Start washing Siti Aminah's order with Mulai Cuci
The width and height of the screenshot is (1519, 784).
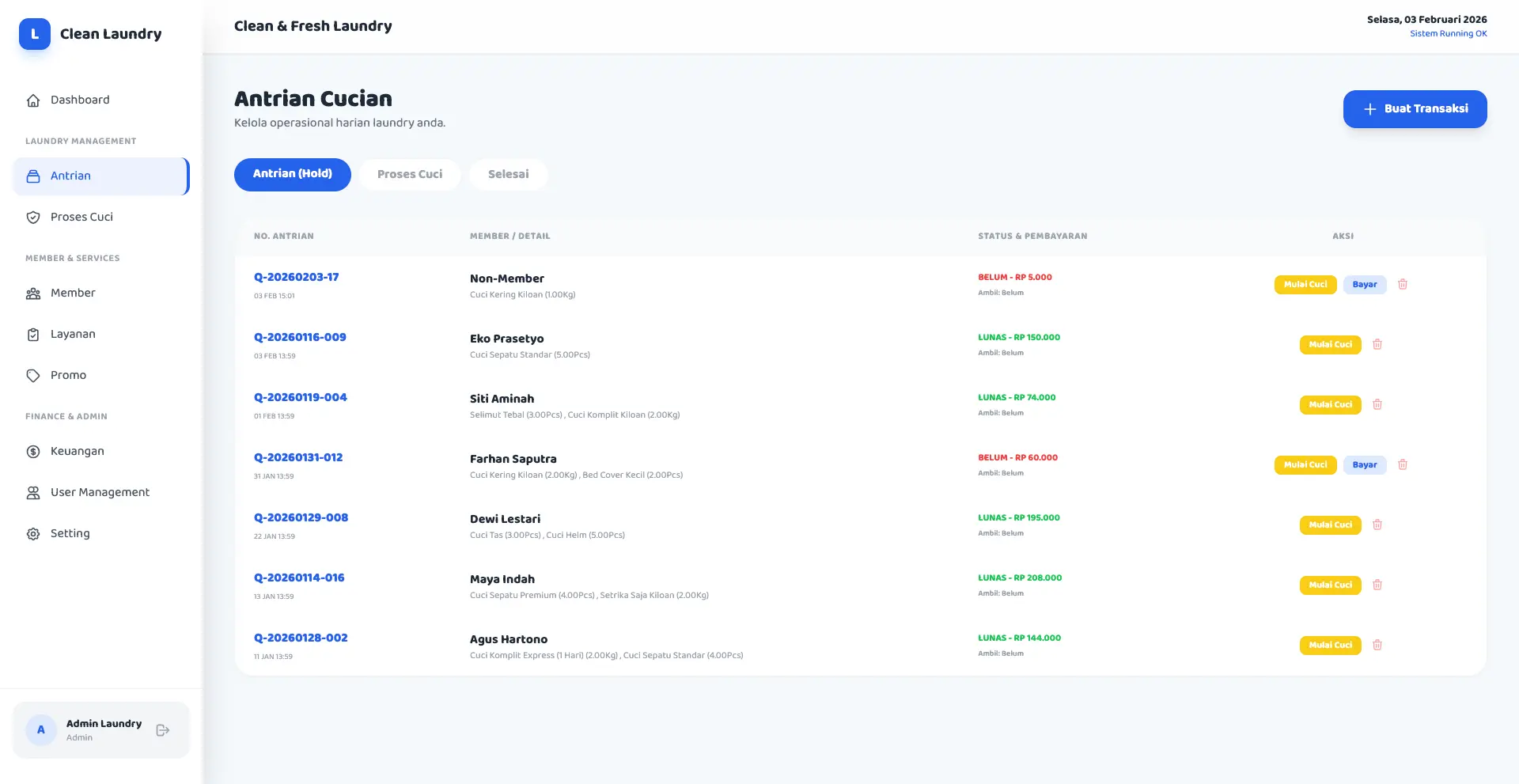point(1330,405)
